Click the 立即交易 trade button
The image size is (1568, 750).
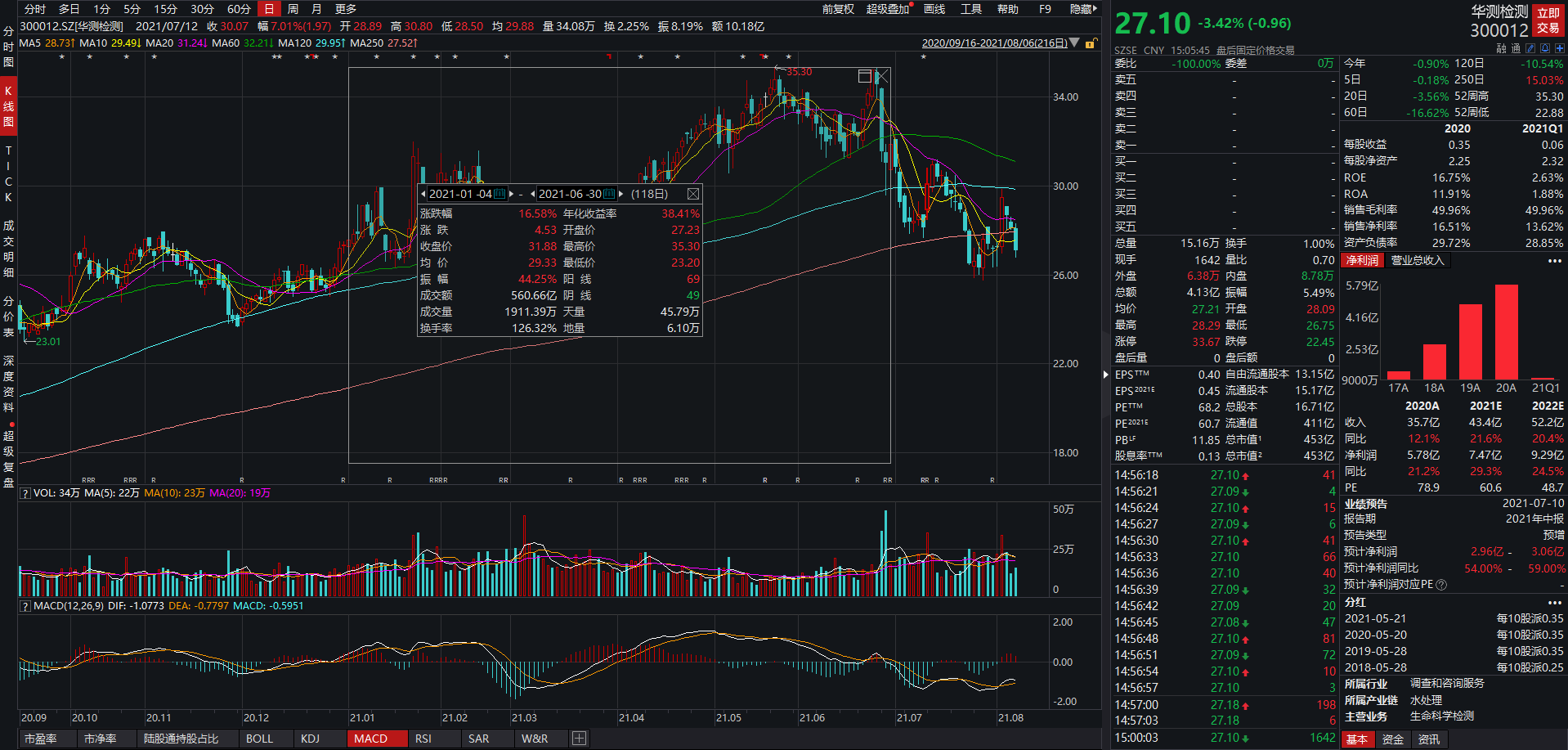coord(1548,20)
